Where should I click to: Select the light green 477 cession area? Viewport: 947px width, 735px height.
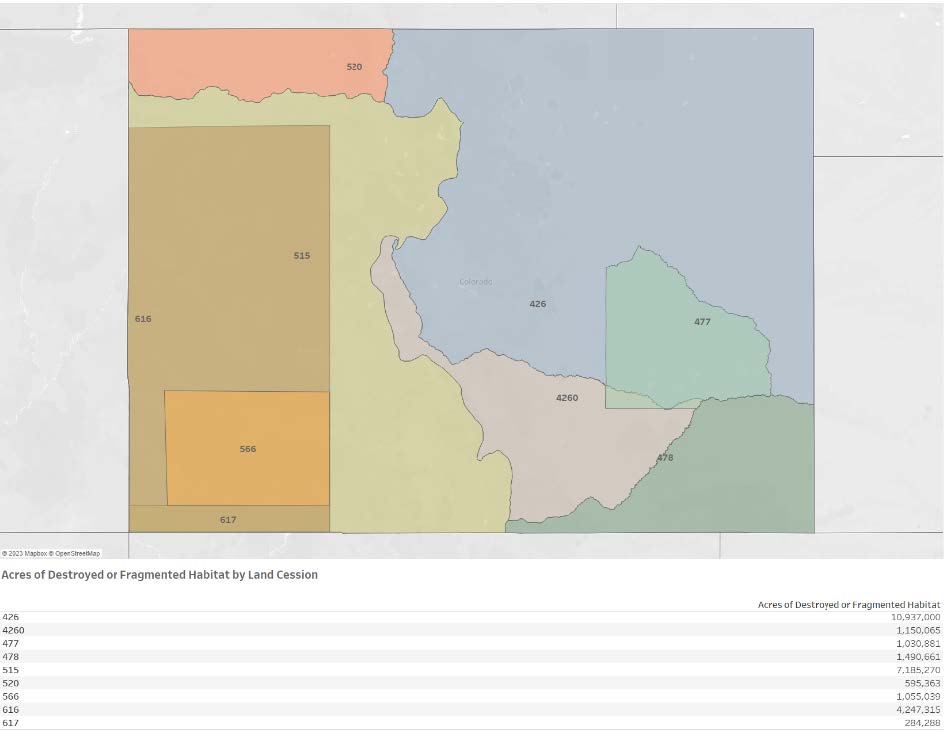[x=690, y=340]
